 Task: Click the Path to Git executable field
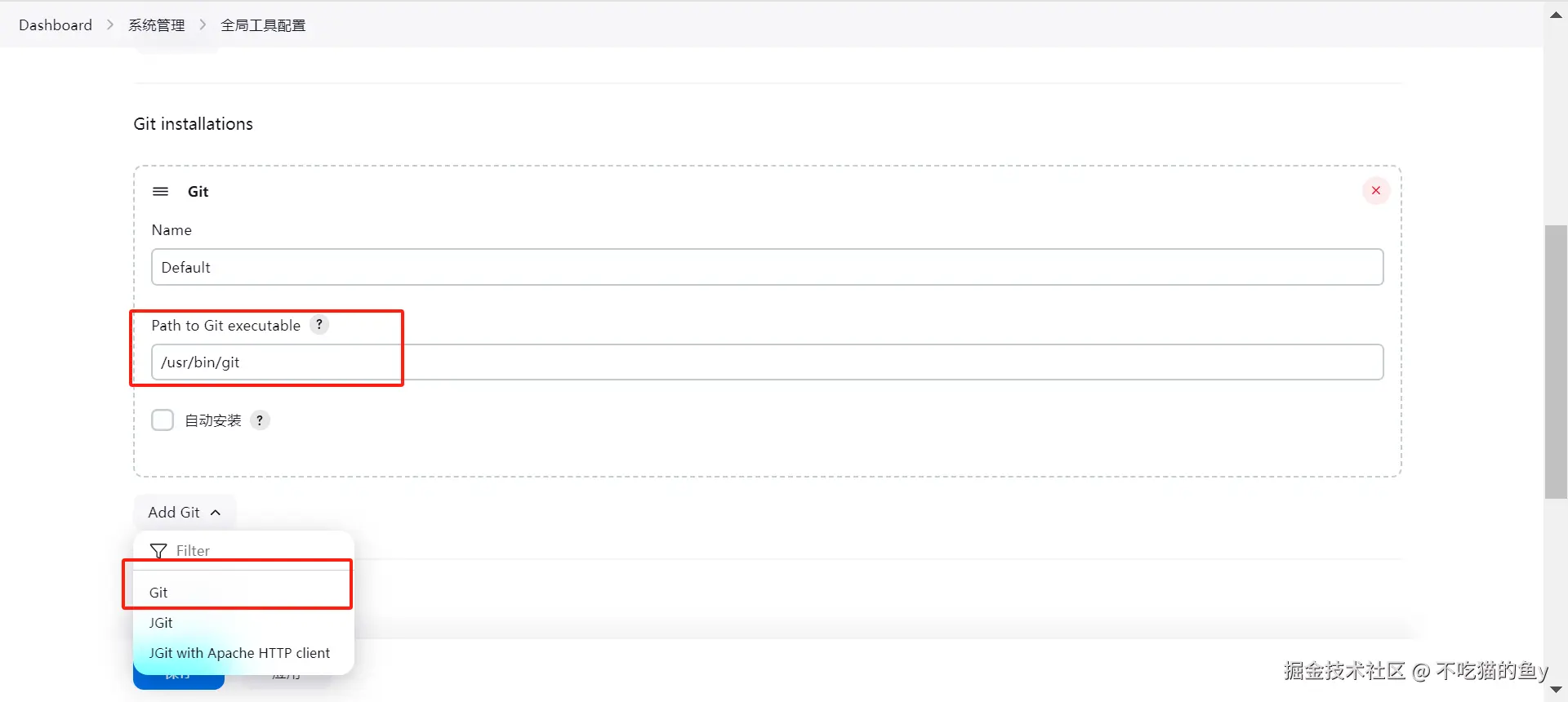[x=767, y=362]
